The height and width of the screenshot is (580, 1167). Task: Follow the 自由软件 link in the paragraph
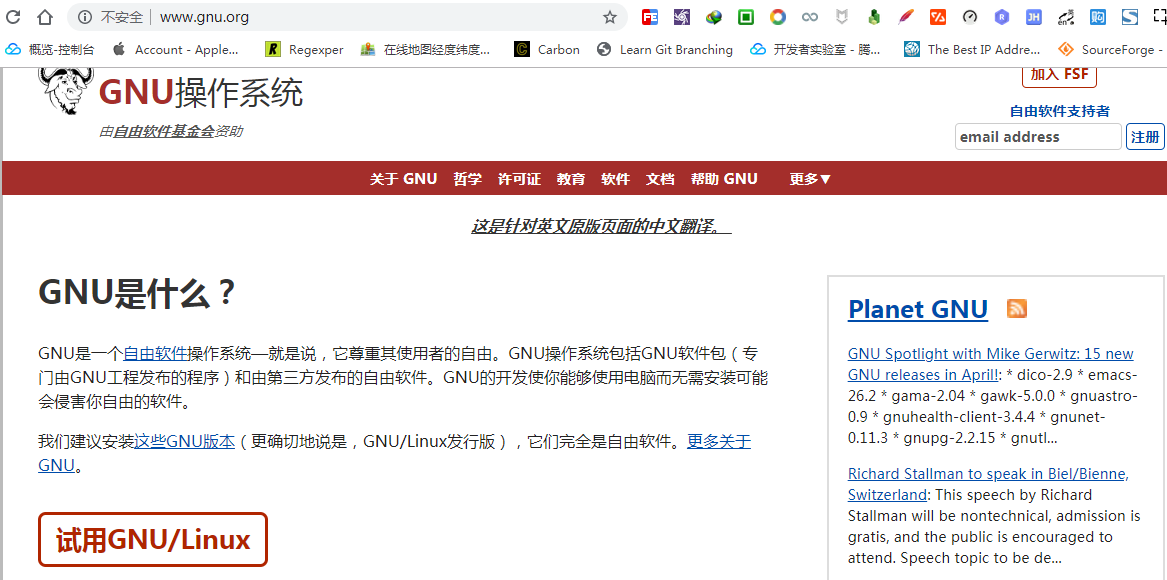[x=155, y=353]
